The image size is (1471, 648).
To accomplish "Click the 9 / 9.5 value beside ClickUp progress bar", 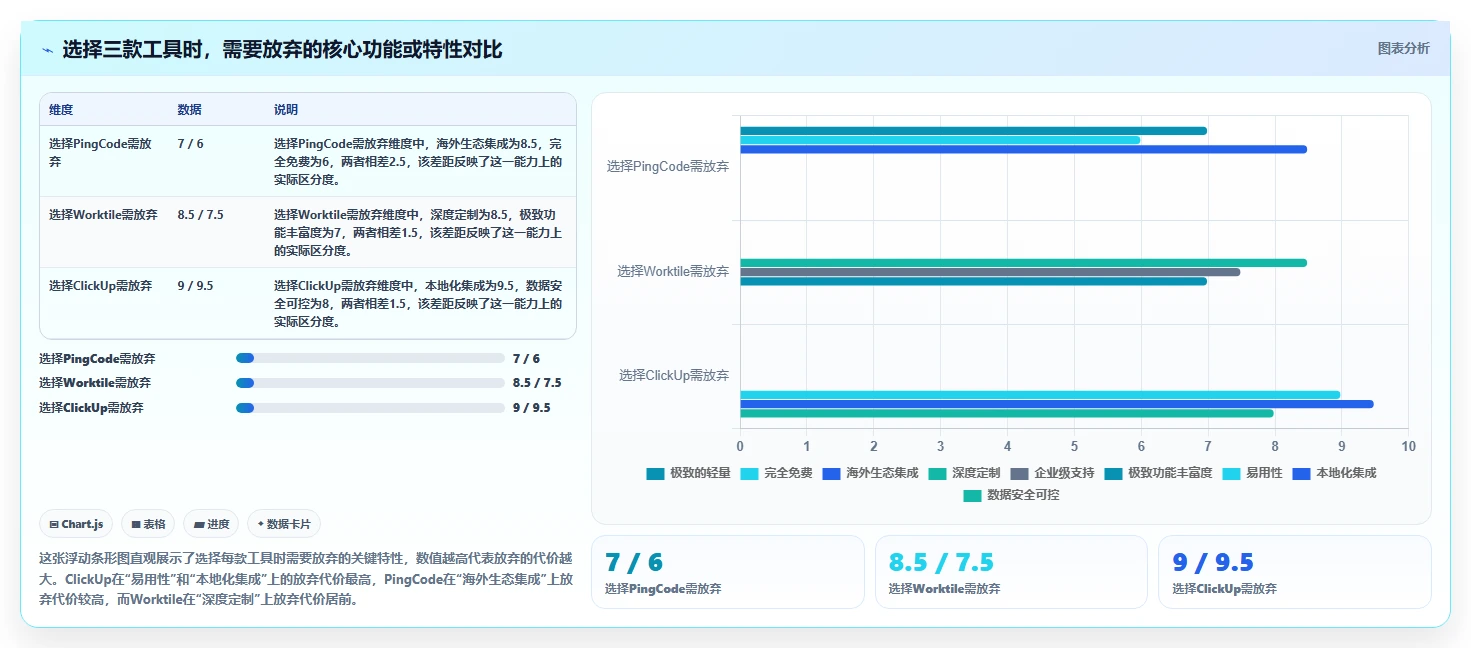I will [x=531, y=408].
